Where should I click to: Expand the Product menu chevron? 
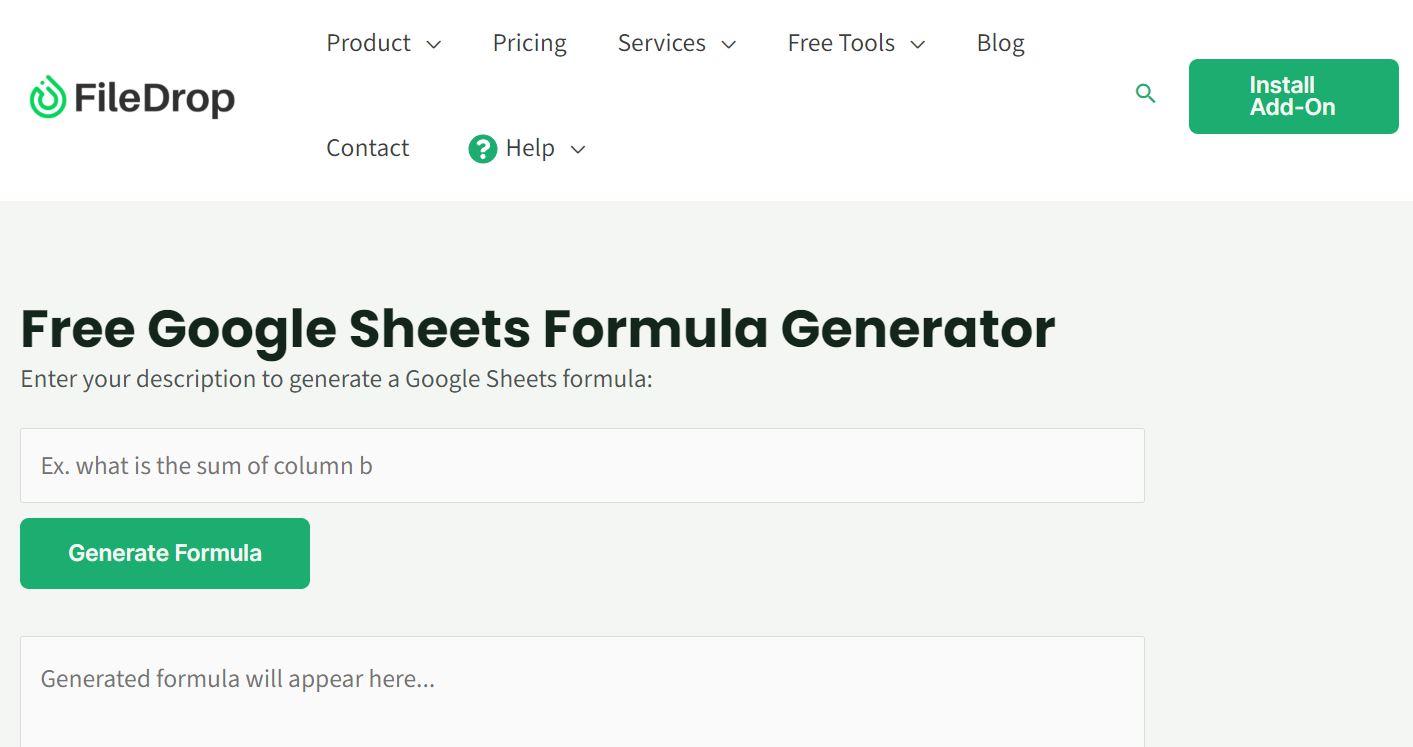point(434,44)
